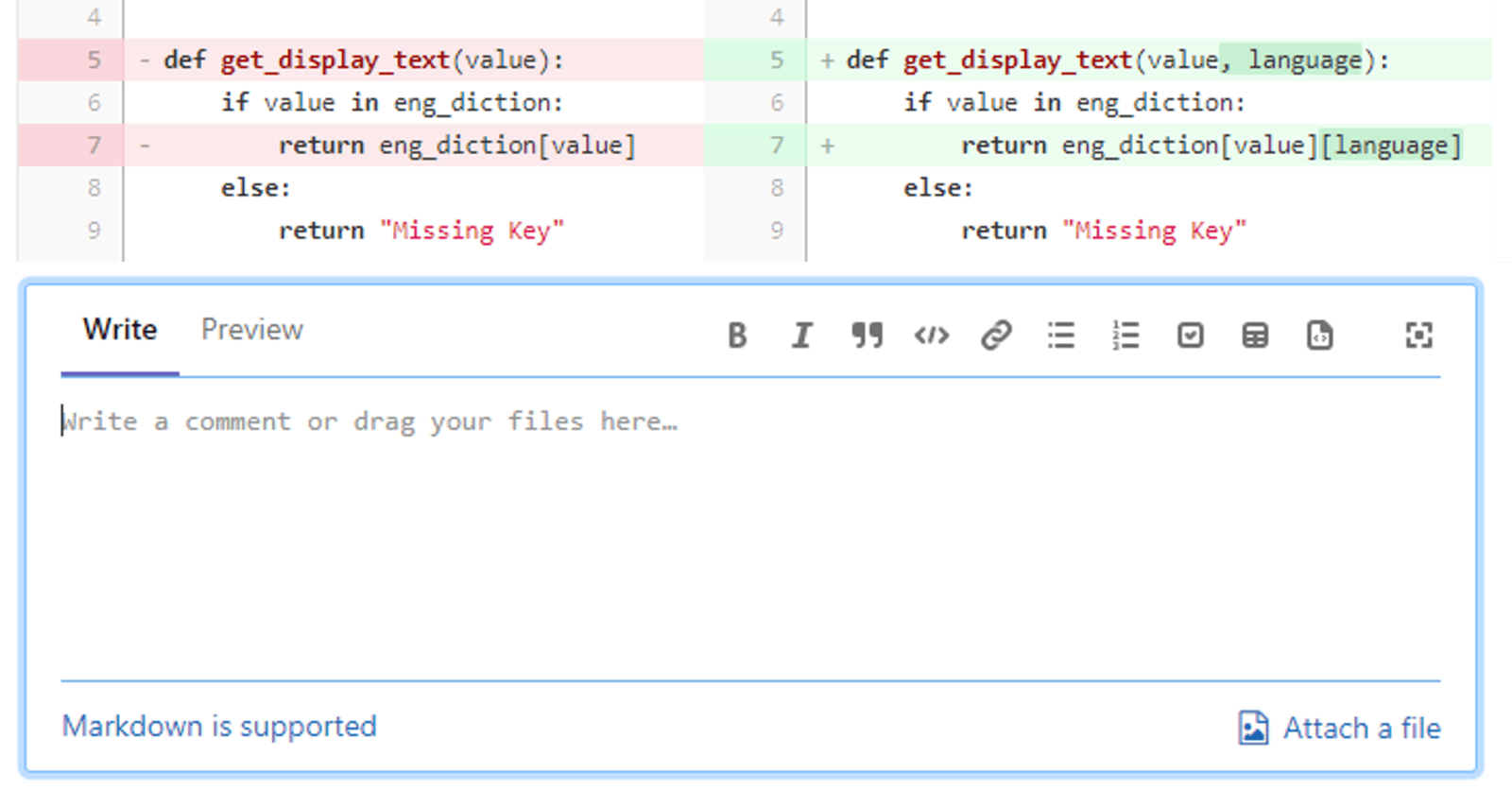
Task: Click removed line 'return eng_diction[value]'
Action: (x=457, y=146)
